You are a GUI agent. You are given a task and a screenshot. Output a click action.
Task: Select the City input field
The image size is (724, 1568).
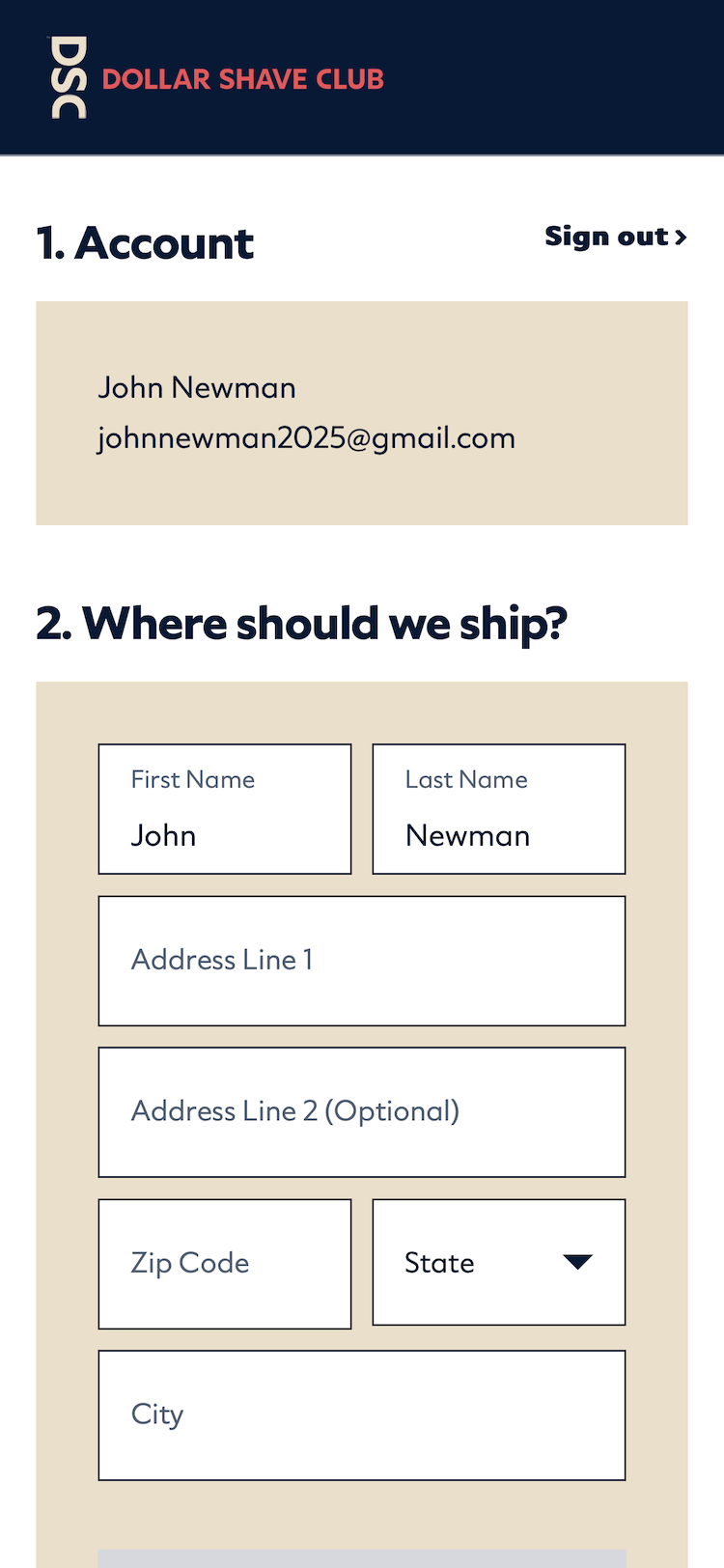pyautogui.click(x=361, y=1414)
